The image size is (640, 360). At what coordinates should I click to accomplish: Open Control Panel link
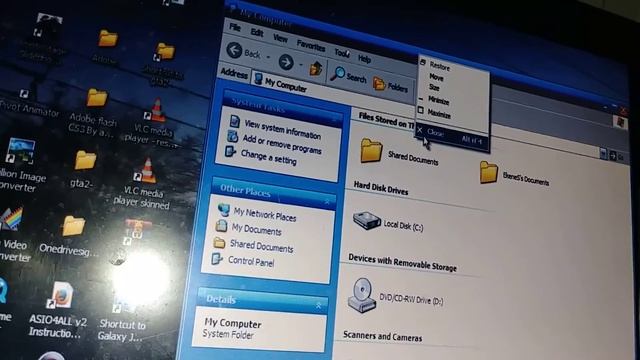click(x=251, y=261)
